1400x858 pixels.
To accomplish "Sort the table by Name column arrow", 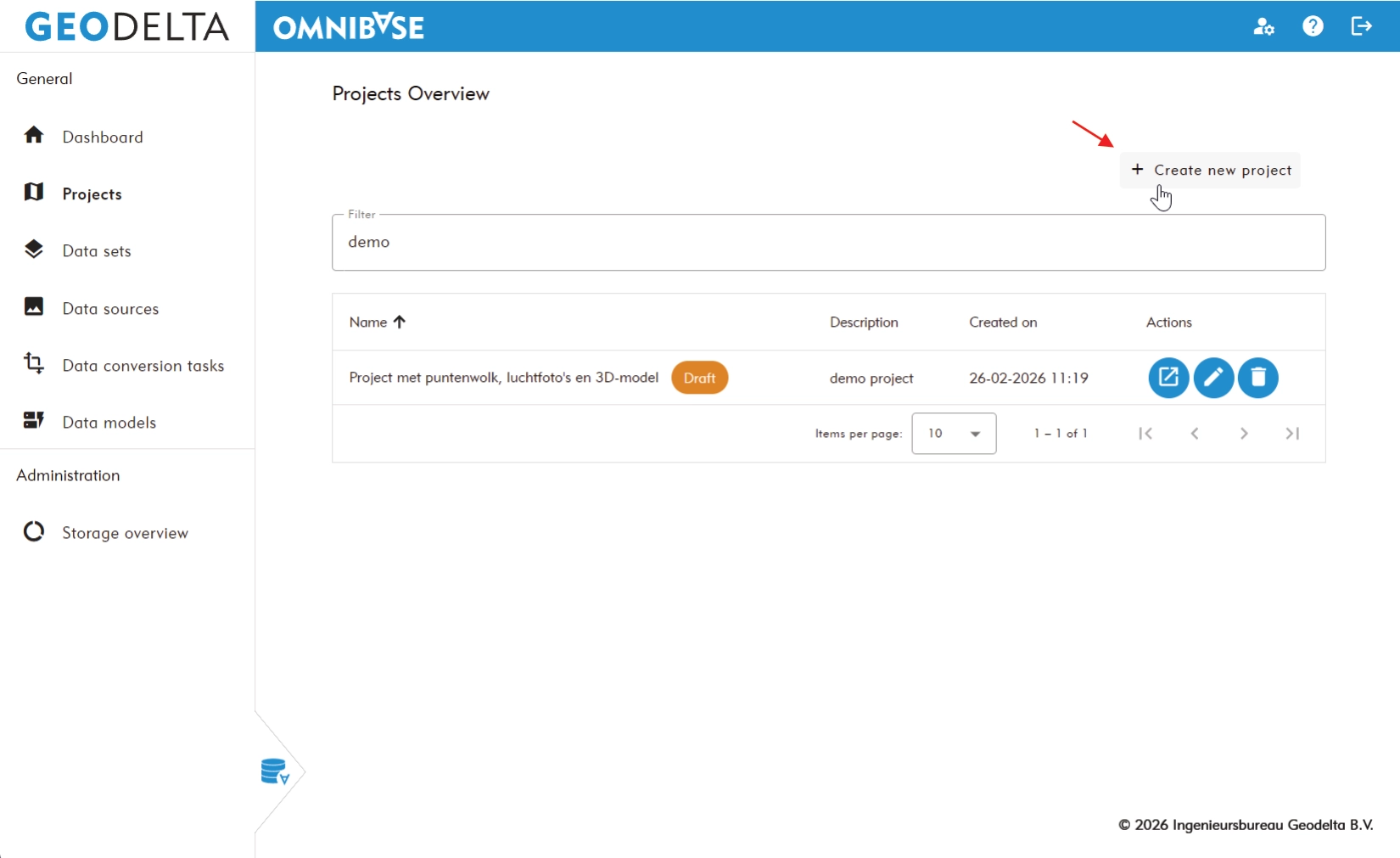I will point(400,322).
